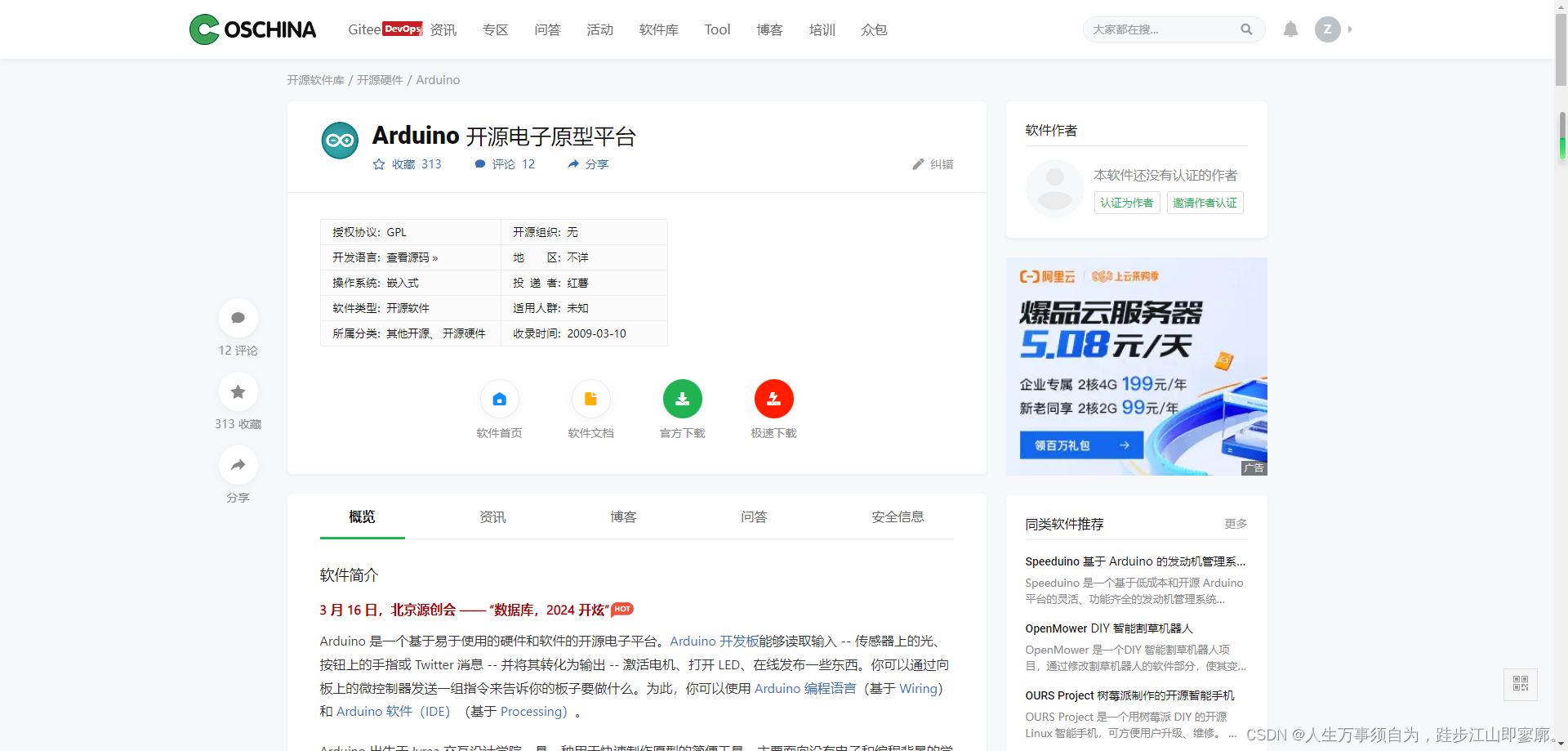Expand the user menu arrow
This screenshot has width=1568, height=751.
click(1350, 29)
